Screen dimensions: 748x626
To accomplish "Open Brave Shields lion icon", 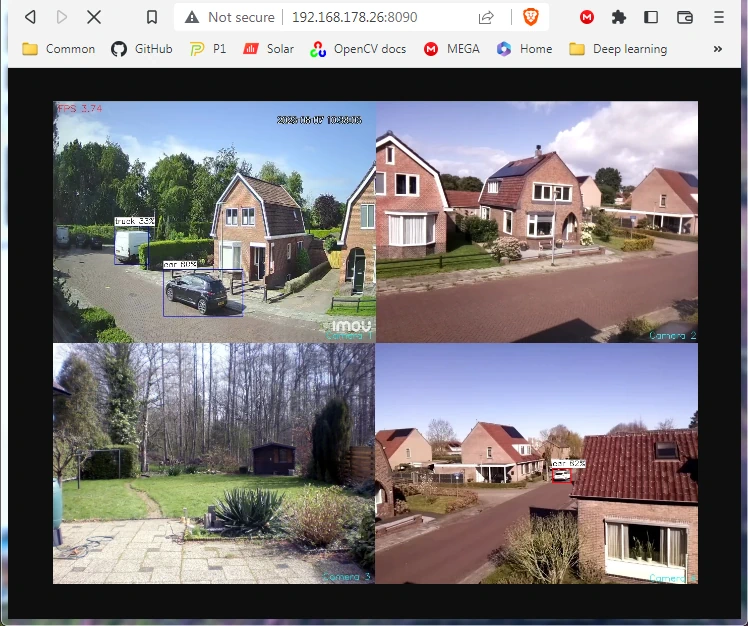I will click(530, 17).
